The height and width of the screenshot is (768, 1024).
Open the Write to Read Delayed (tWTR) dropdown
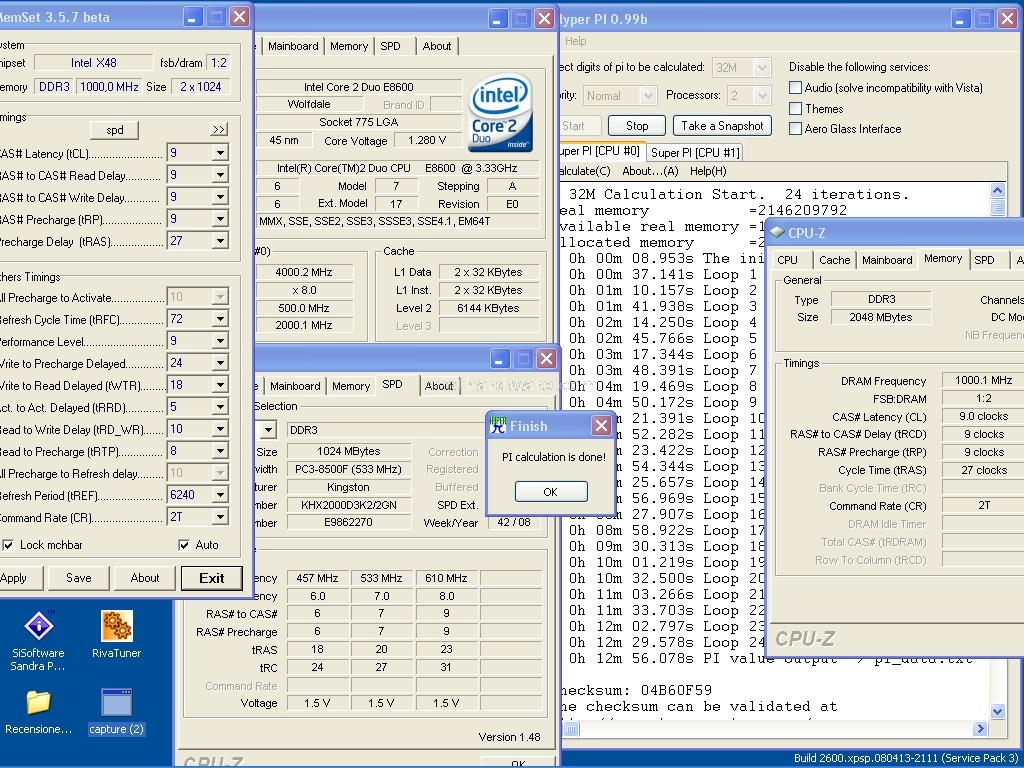click(220, 385)
